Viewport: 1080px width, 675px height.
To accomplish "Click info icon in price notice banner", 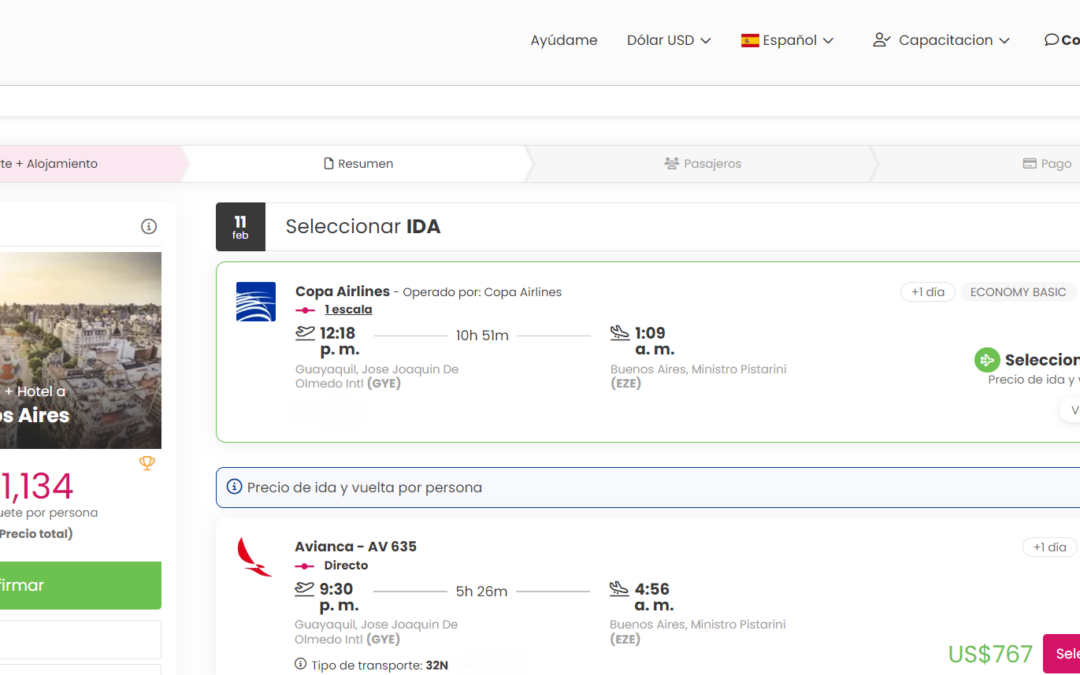I will coord(234,487).
